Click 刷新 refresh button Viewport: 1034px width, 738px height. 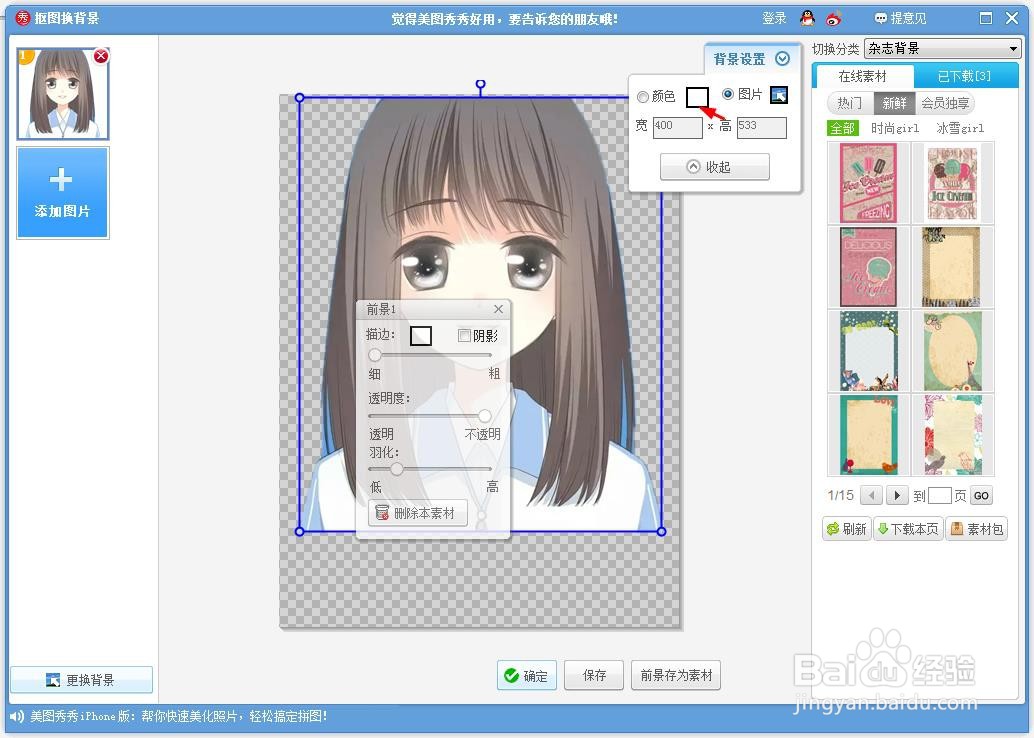(847, 529)
